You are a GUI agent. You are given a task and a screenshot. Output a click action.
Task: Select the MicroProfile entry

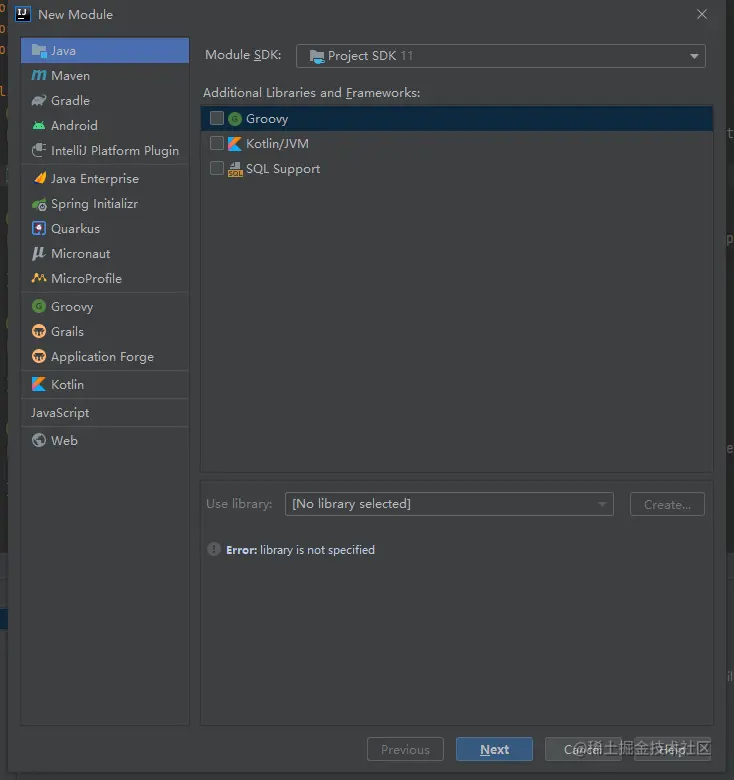click(x=105, y=279)
